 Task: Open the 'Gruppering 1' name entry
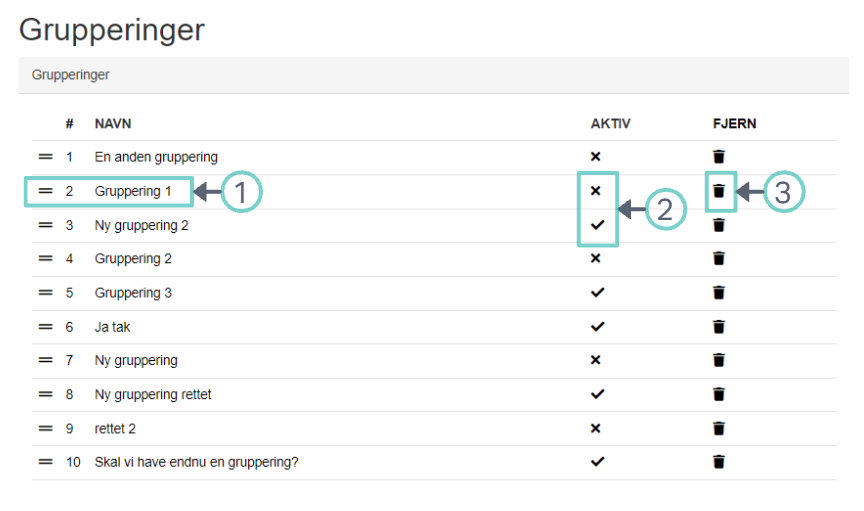click(x=133, y=191)
